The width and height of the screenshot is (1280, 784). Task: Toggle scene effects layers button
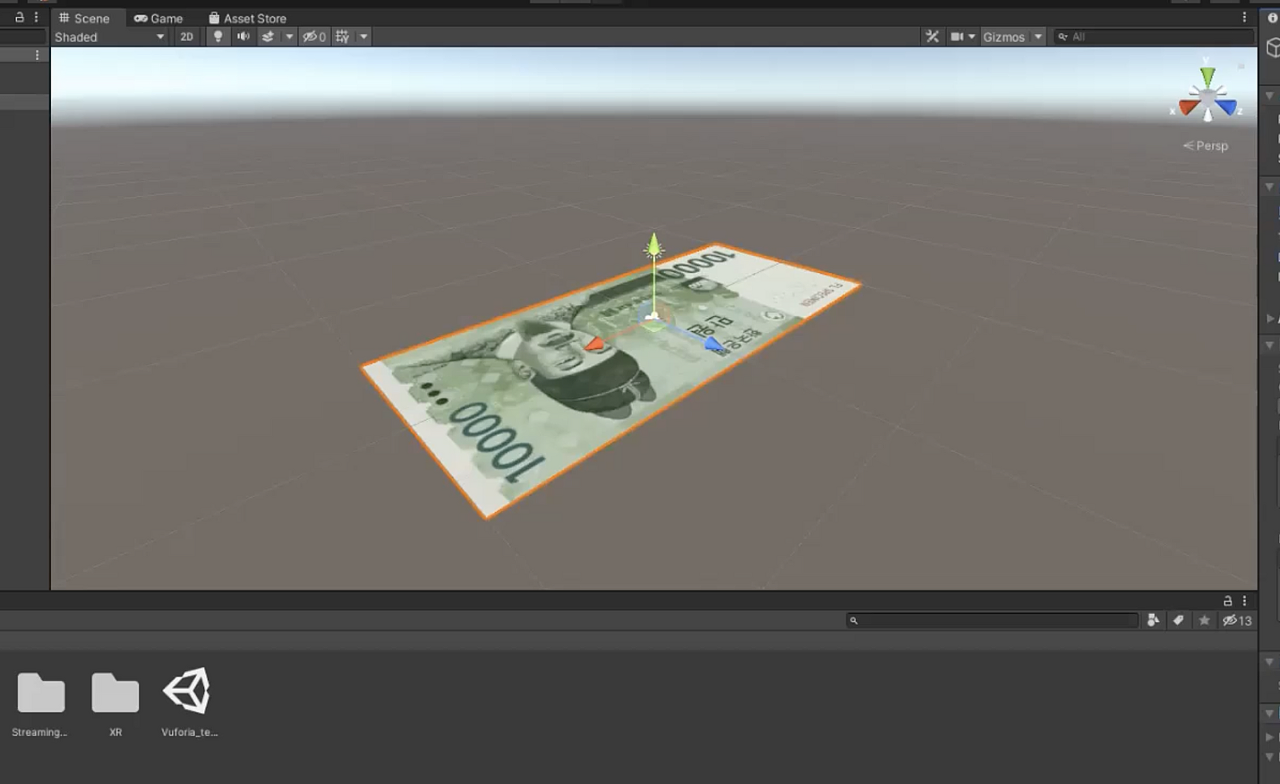coord(268,37)
